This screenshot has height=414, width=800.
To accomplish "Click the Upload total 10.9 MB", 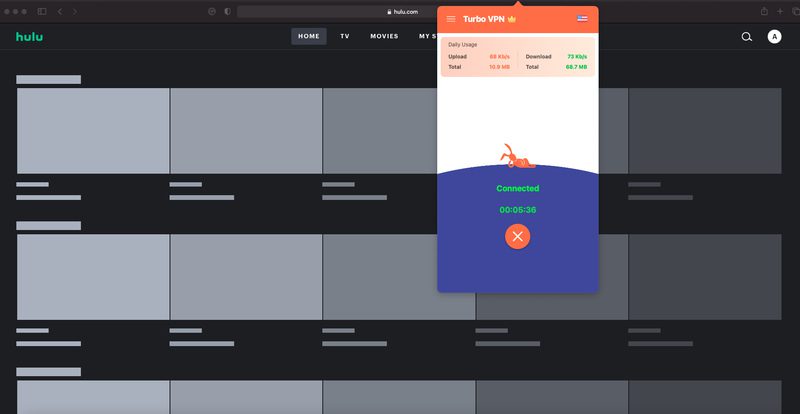I will click(x=499, y=67).
